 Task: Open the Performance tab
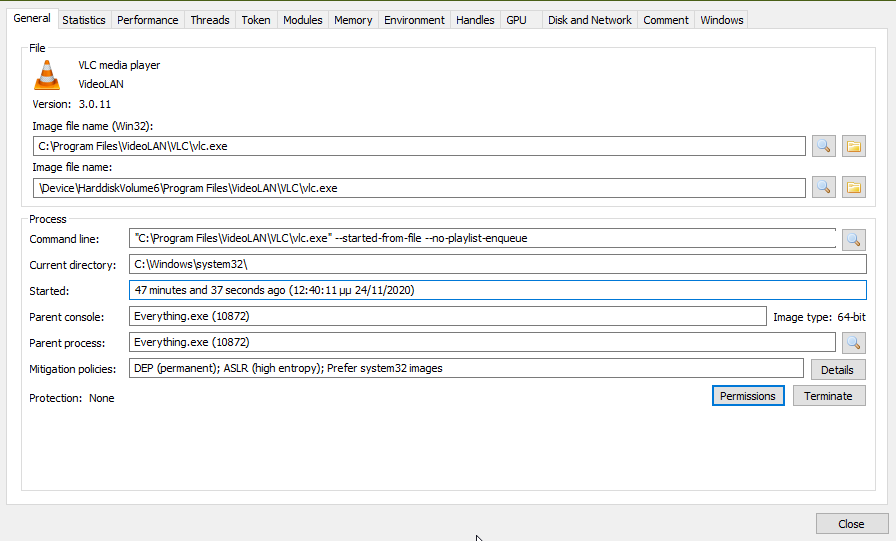(x=147, y=20)
